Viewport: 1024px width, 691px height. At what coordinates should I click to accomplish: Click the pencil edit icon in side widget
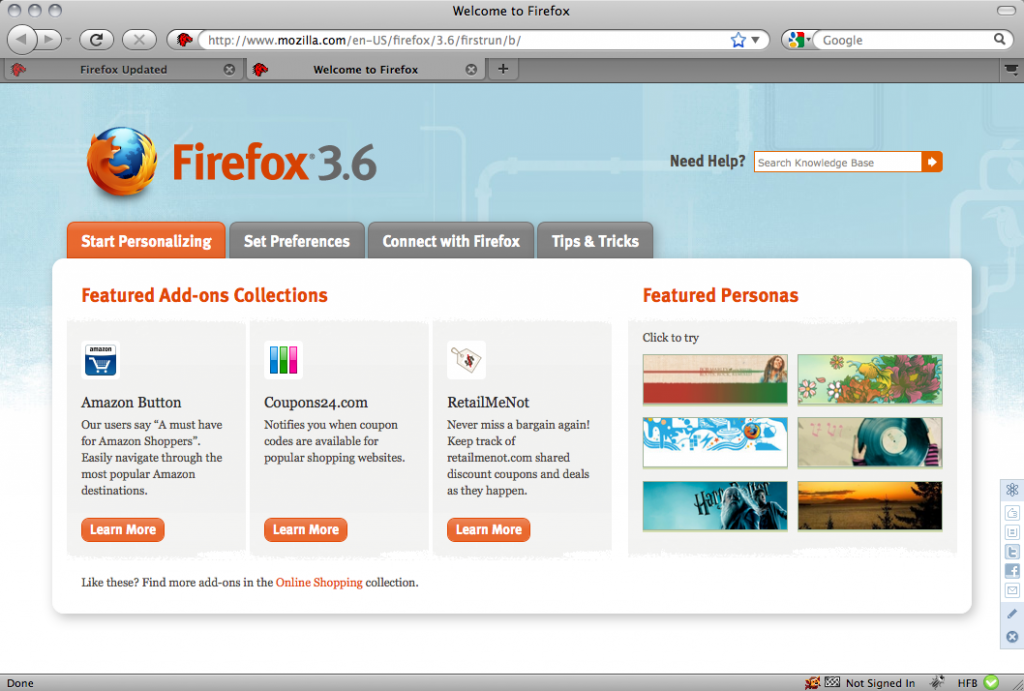[1012, 613]
